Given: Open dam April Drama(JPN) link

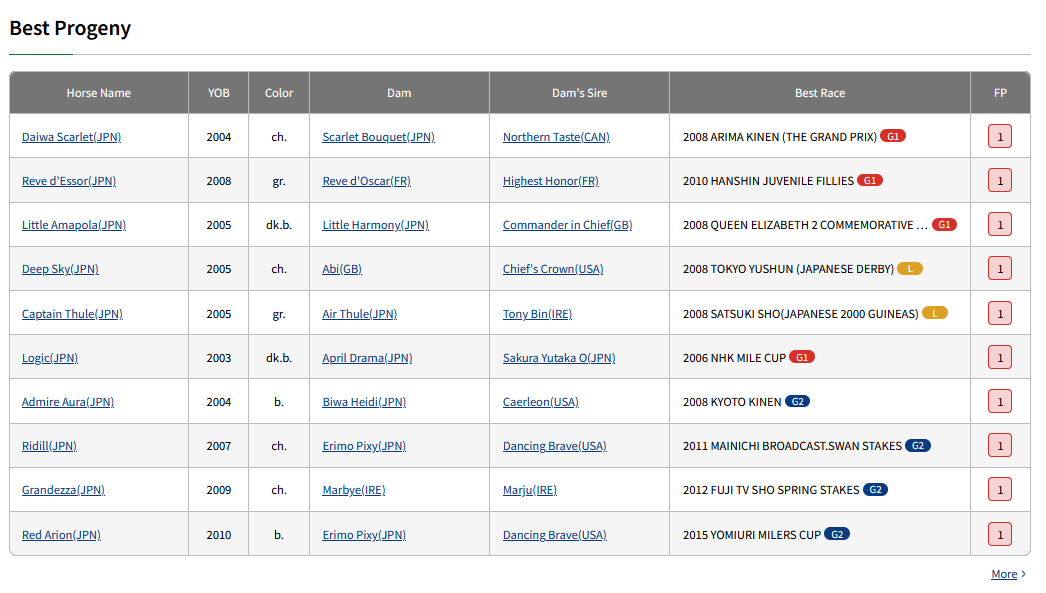Looking at the screenshot, I should tap(367, 358).
